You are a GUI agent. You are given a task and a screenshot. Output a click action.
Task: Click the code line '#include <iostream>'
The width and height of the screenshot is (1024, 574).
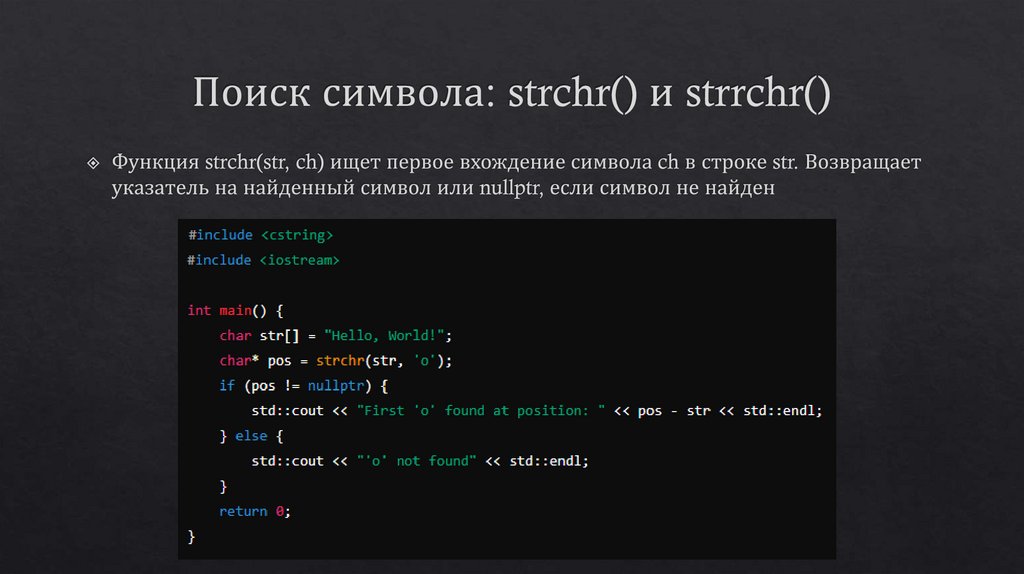(x=263, y=260)
